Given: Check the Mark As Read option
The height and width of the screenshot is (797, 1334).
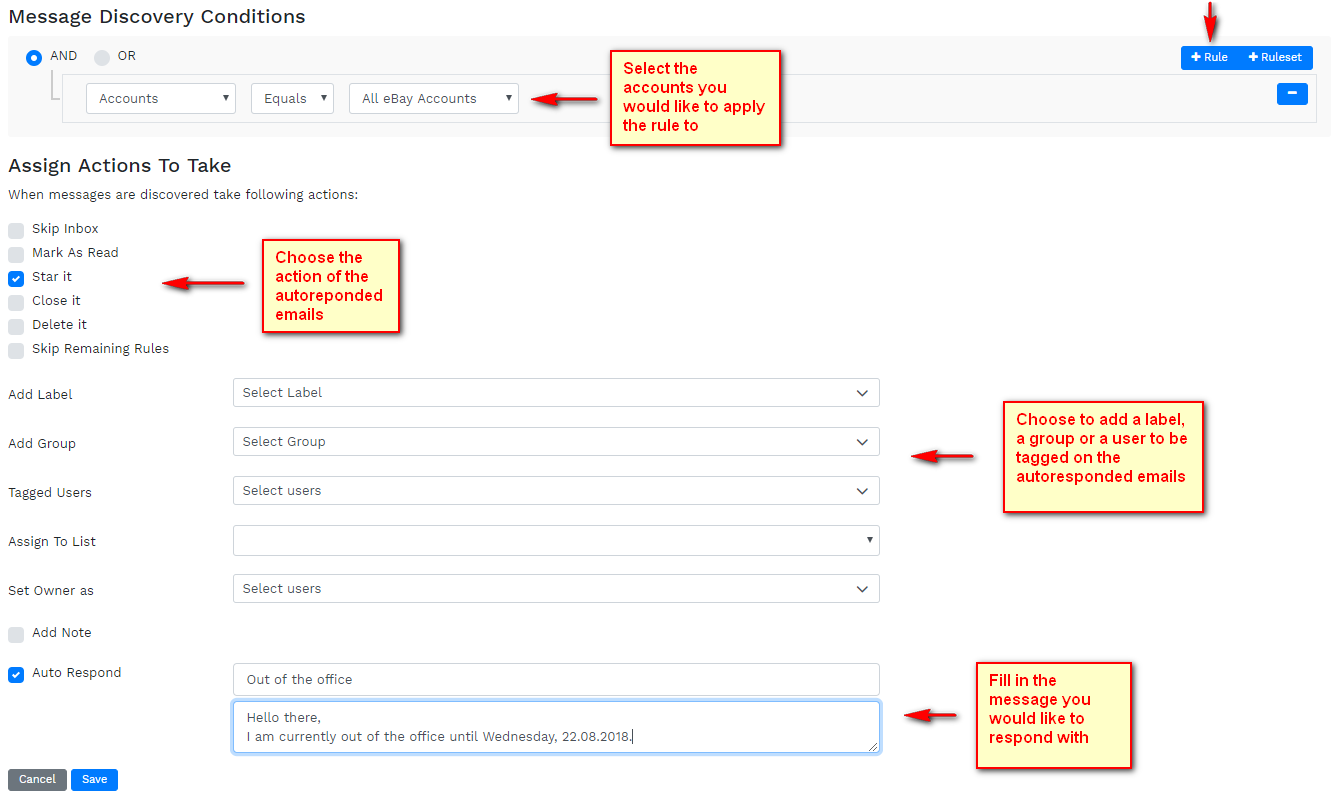Looking at the screenshot, I should click(x=16, y=254).
